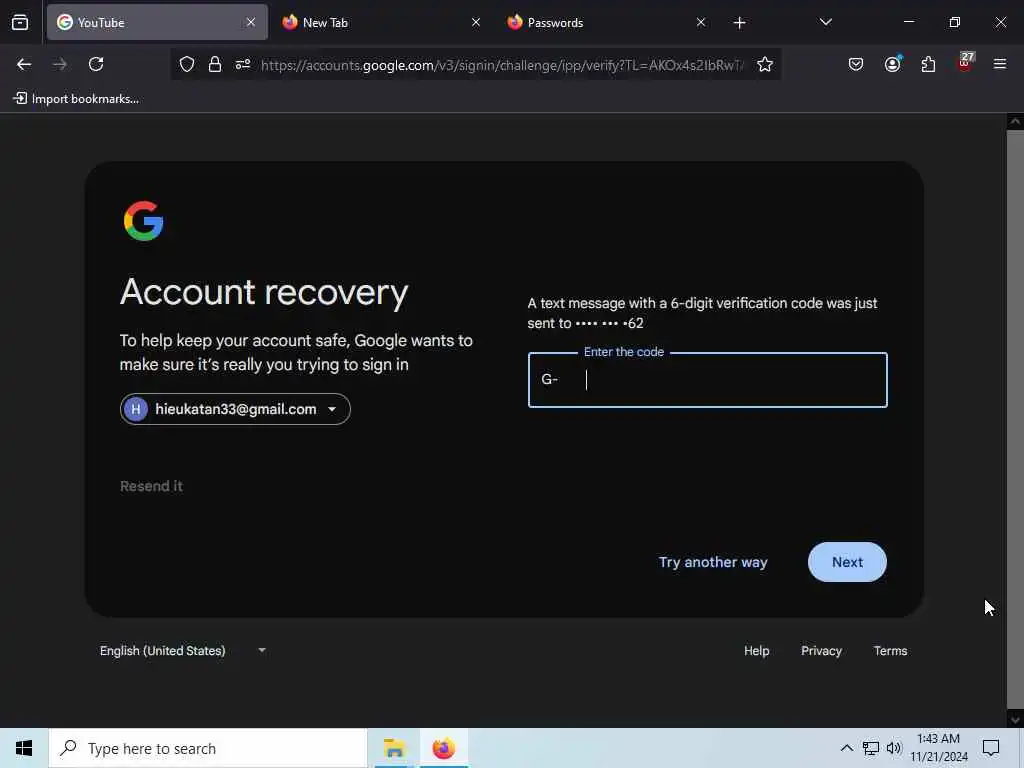The image size is (1024, 768).
Task: Open site permissions icon in address bar
Action: (243, 64)
